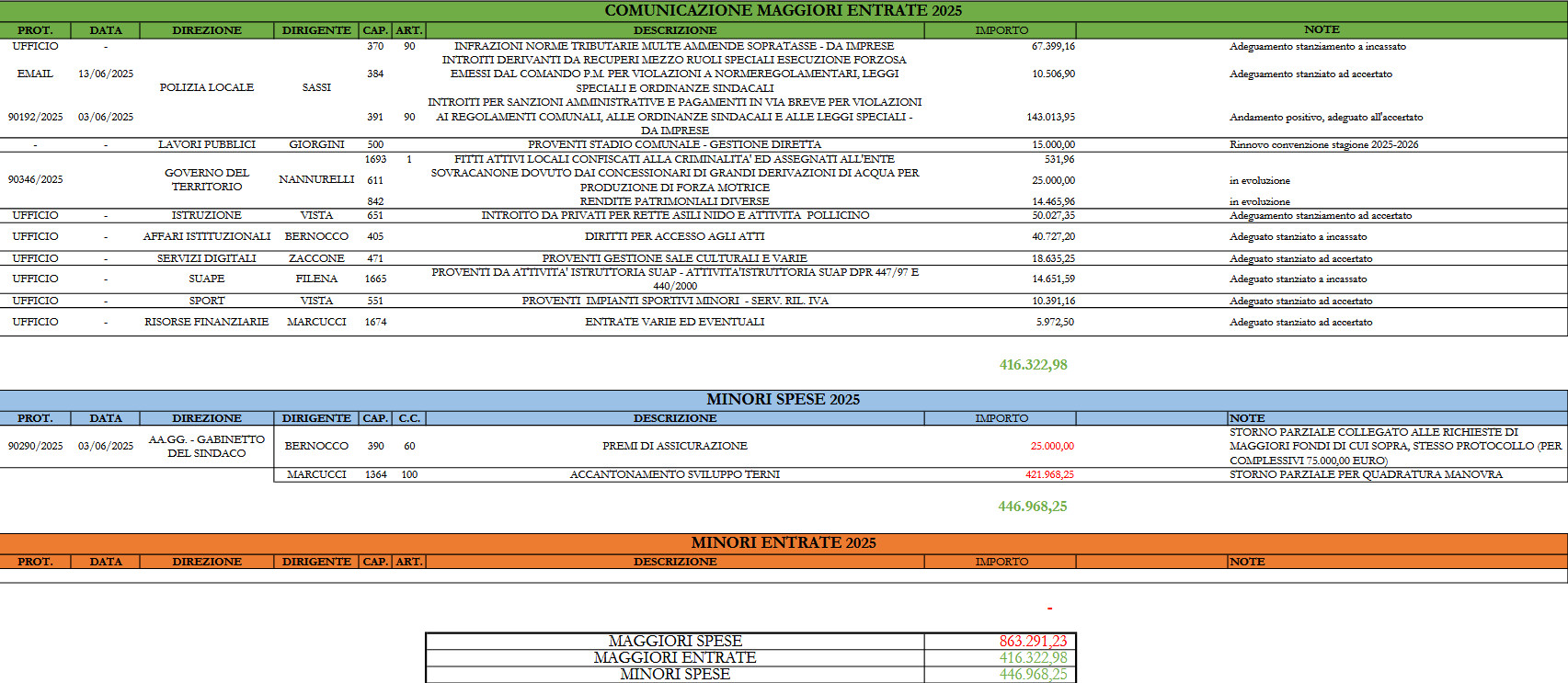Select description PROVENTI STADIO COMUNALE - GESTIONE DIRETTA

[x=674, y=144]
